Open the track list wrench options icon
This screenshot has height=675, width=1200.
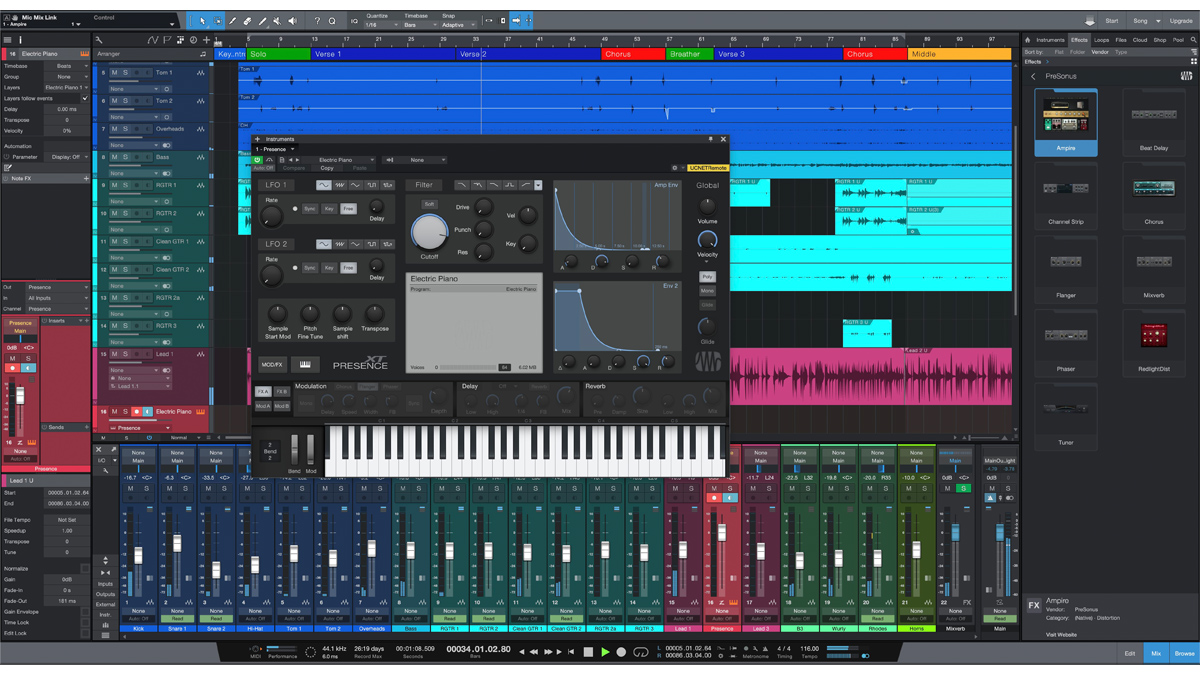point(99,40)
